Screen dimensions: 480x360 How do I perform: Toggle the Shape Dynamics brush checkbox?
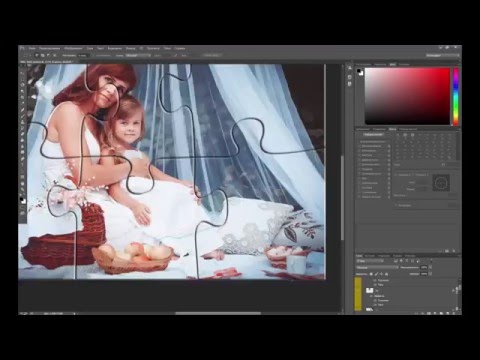click(x=360, y=146)
